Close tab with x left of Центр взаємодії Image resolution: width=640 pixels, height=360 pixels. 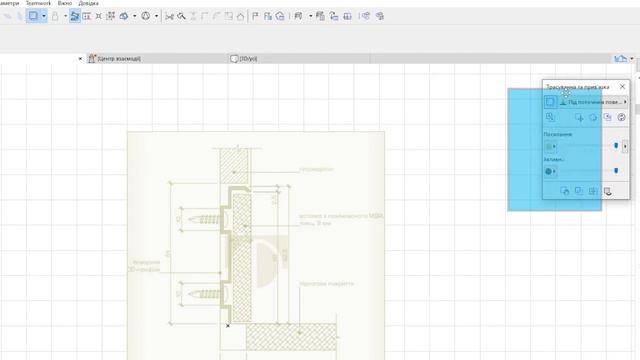[x=80, y=59]
